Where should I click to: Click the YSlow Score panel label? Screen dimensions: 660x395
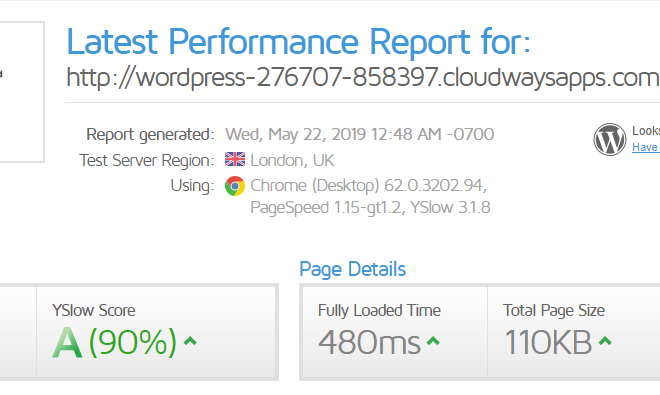click(x=94, y=310)
